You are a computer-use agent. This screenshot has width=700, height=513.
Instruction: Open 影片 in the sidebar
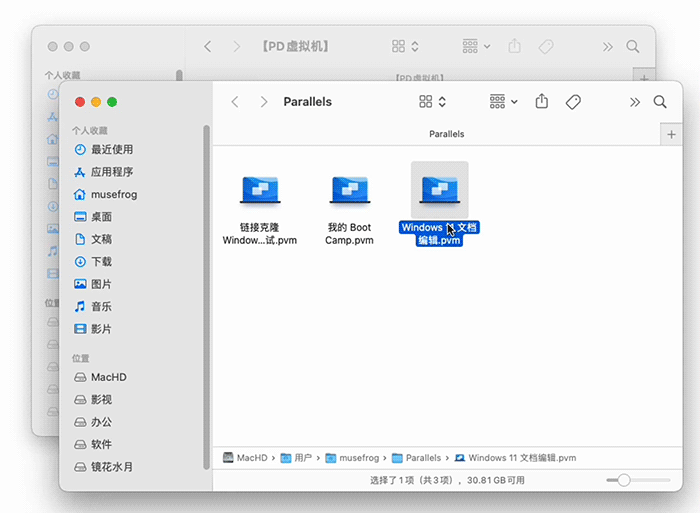click(x=93, y=329)
